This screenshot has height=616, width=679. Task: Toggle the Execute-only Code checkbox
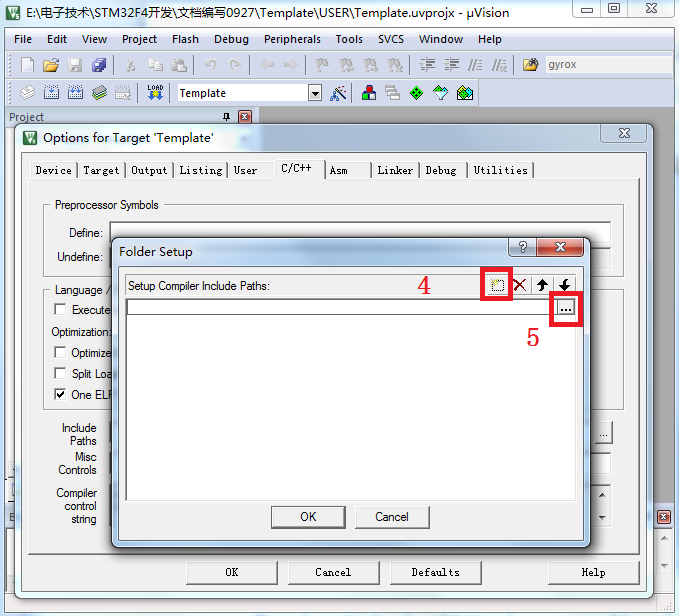coord(60,310)
